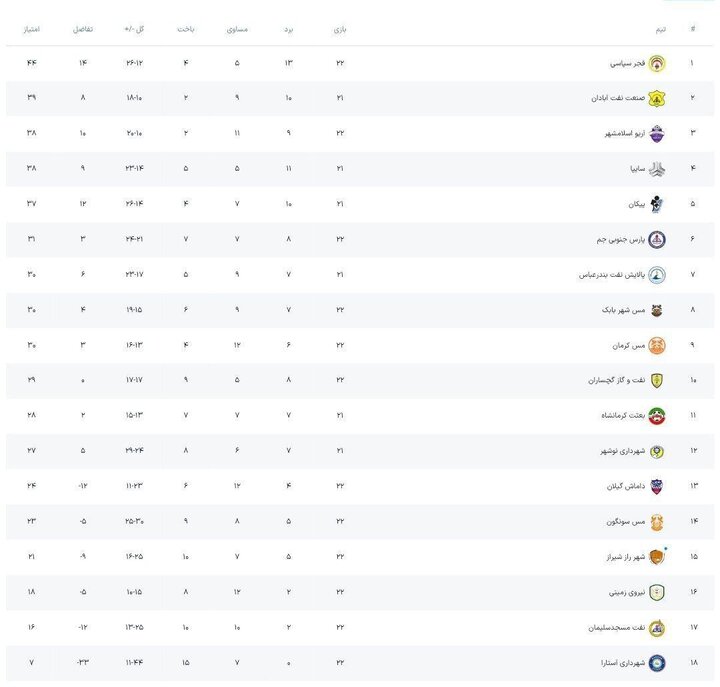
Task: Click the Naft Masjed Soleyman logo
Action: pos(656,627)
